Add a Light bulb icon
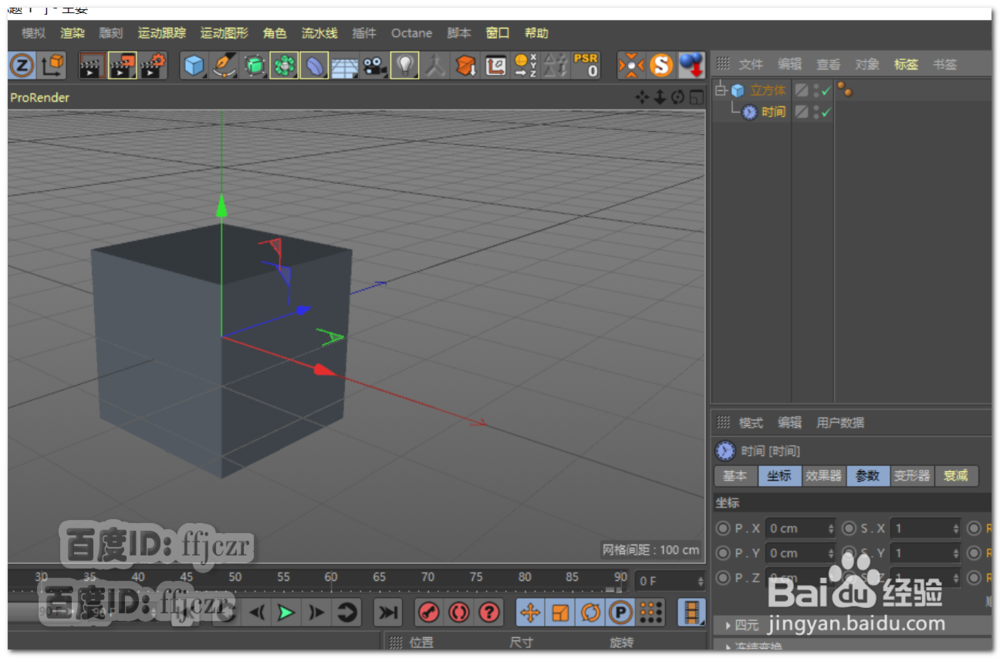 (x=404, y=65)
